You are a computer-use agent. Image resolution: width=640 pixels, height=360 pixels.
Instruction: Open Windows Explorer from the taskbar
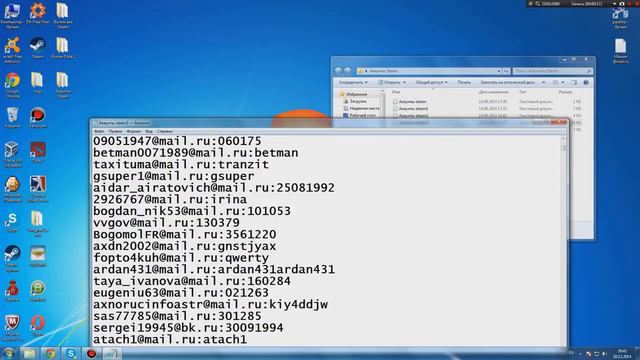(29, 353)
